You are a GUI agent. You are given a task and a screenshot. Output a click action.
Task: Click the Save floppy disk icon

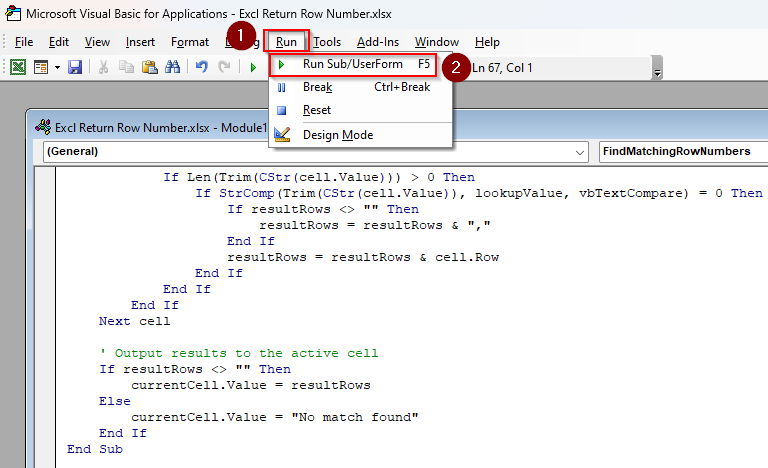tap(75, 67)
